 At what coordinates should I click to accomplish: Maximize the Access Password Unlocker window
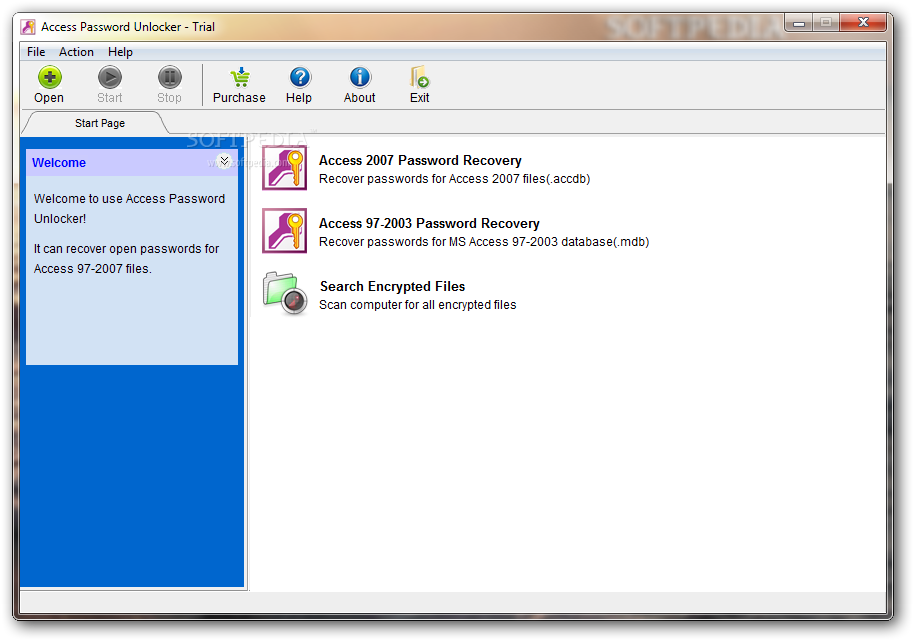[x=826, y=23]
